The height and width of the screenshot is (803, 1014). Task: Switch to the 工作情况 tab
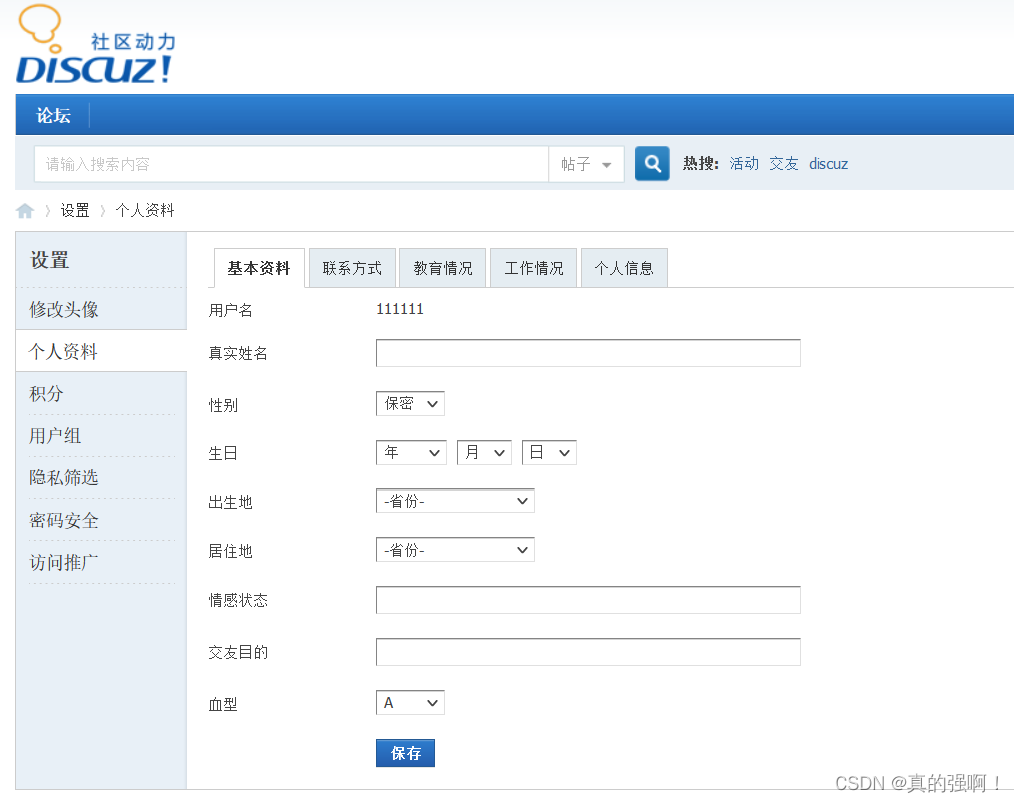[x=533, y=267]
